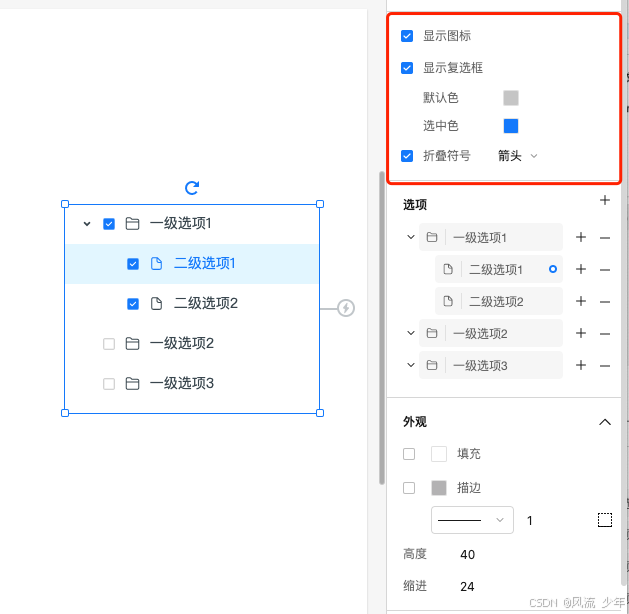
Task: Open the 描边 gray stroke swatch
Action: tap(439, 488)
